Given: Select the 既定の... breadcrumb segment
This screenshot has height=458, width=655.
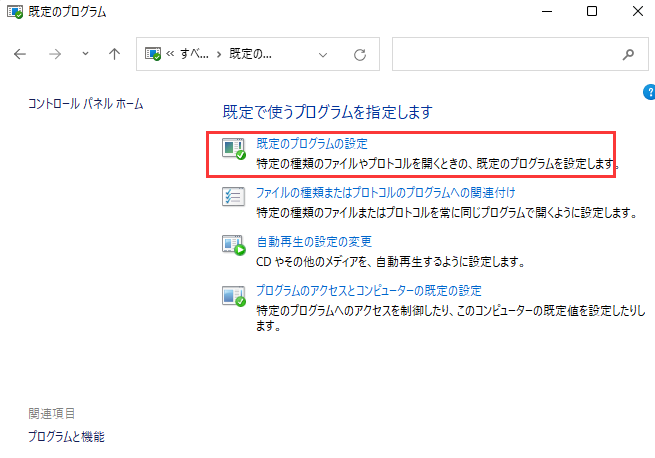Looking at the screenshot, I should click(x=250, y=54).
